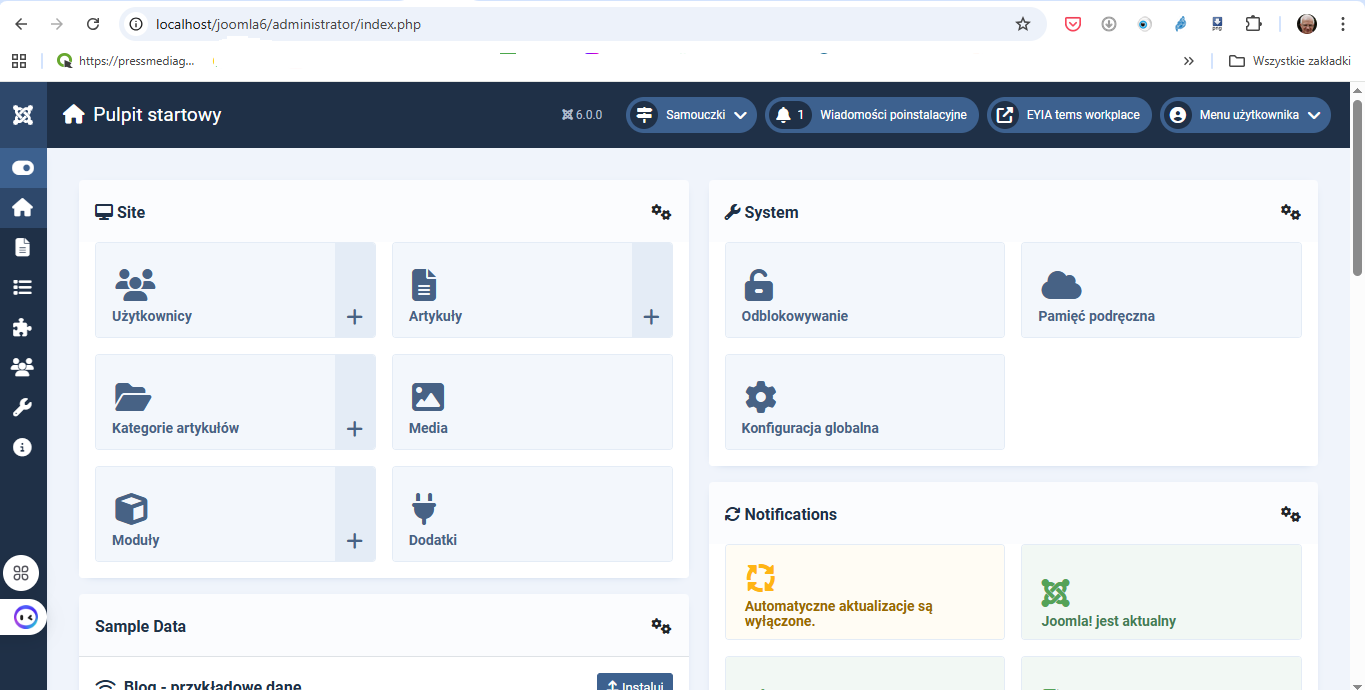Viewport: 1365px width, 690px height.
Task: Open the Users icon in sidebar
Action: 22,367
